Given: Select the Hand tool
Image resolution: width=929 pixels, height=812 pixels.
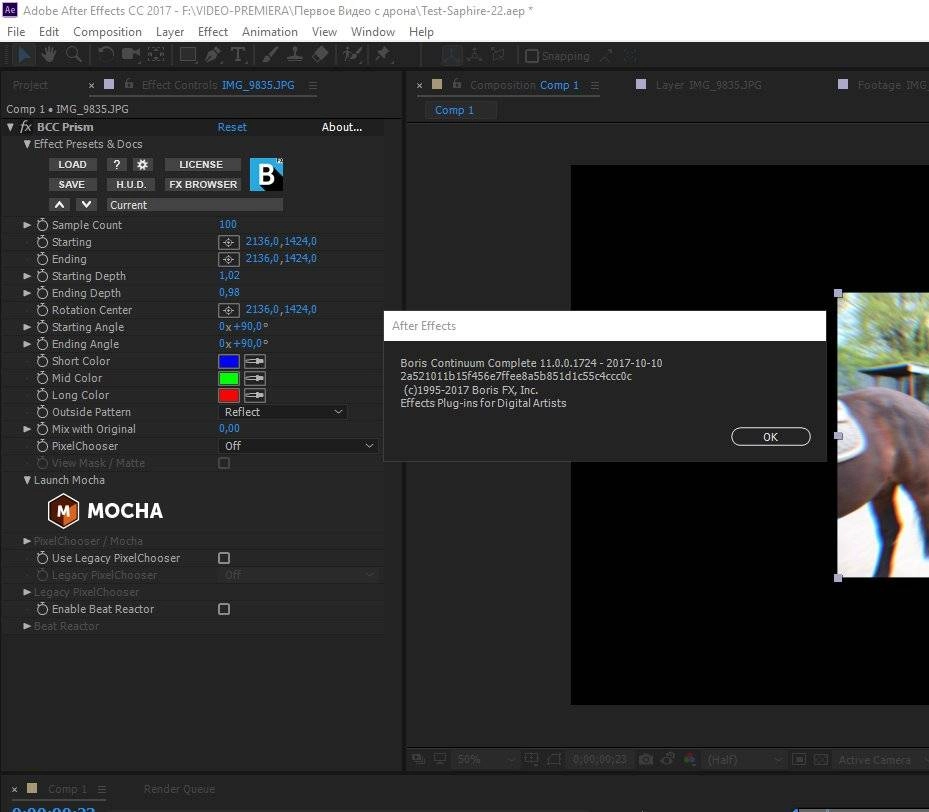Looking at the screenshot, I should coord(49,55).
